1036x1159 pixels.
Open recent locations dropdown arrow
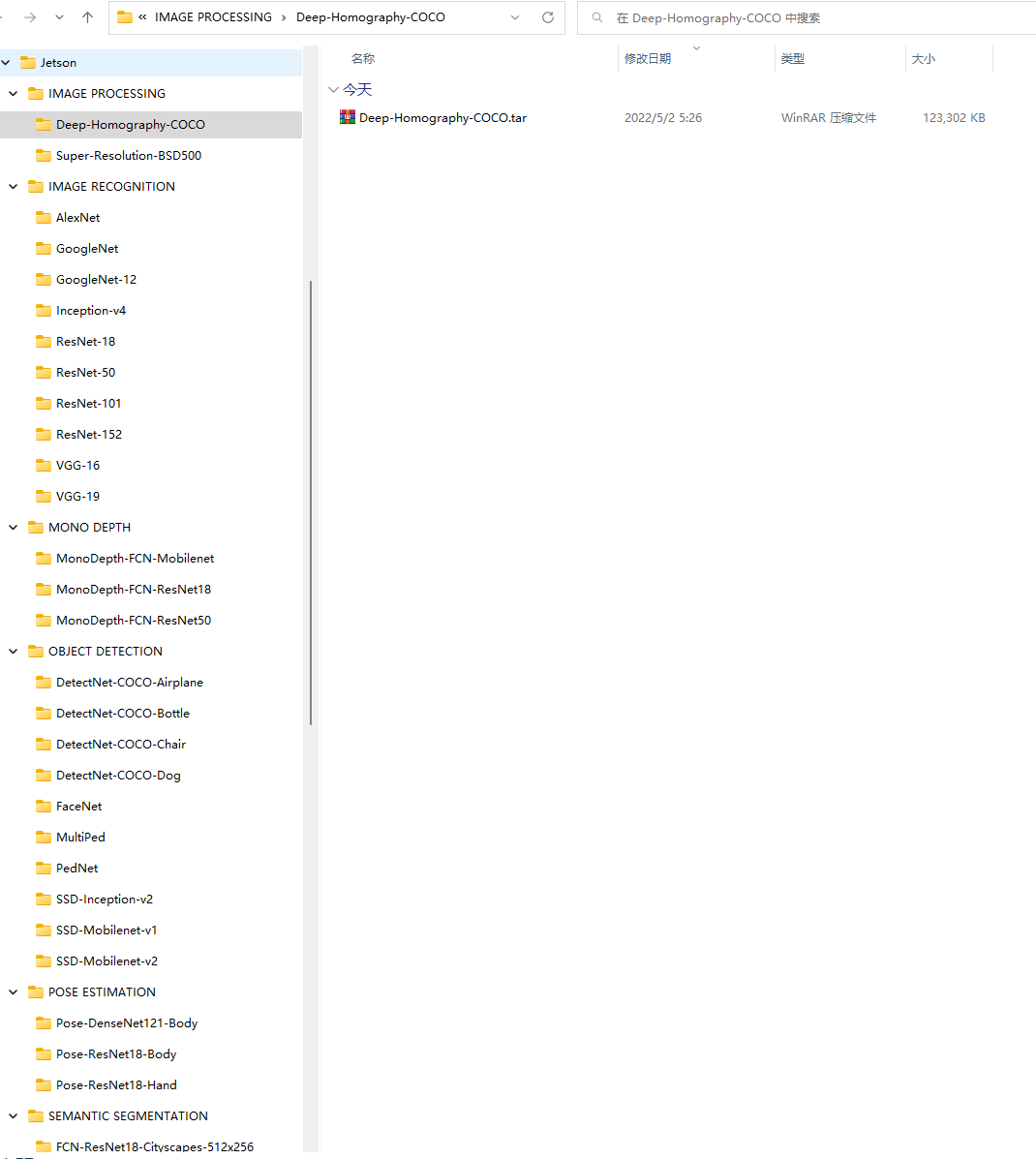[x=59, y=17]
